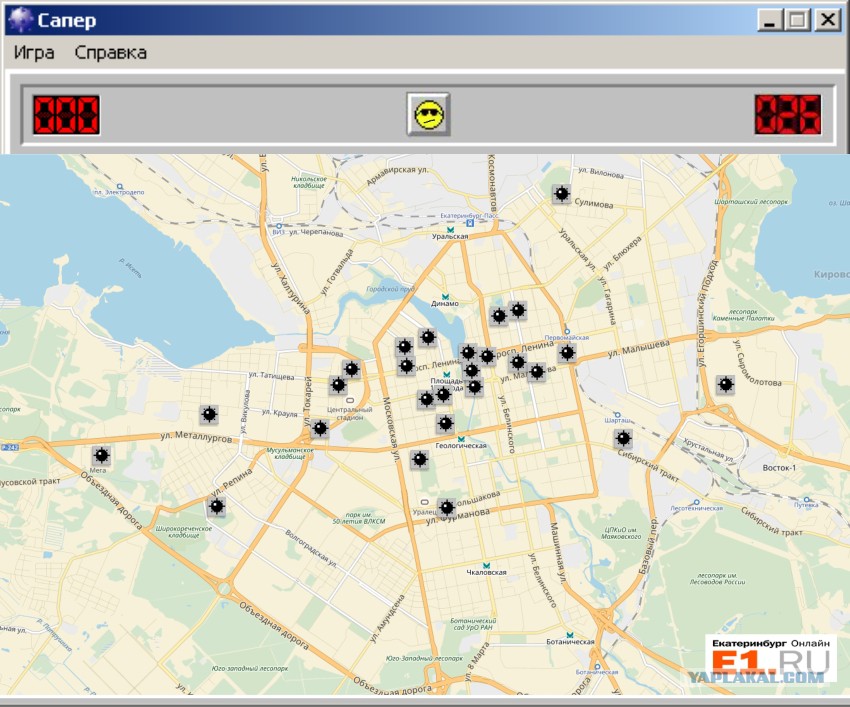This screenshot has width=850, height=707.
Task: Open the Игра menu
Action: (34, 53)
